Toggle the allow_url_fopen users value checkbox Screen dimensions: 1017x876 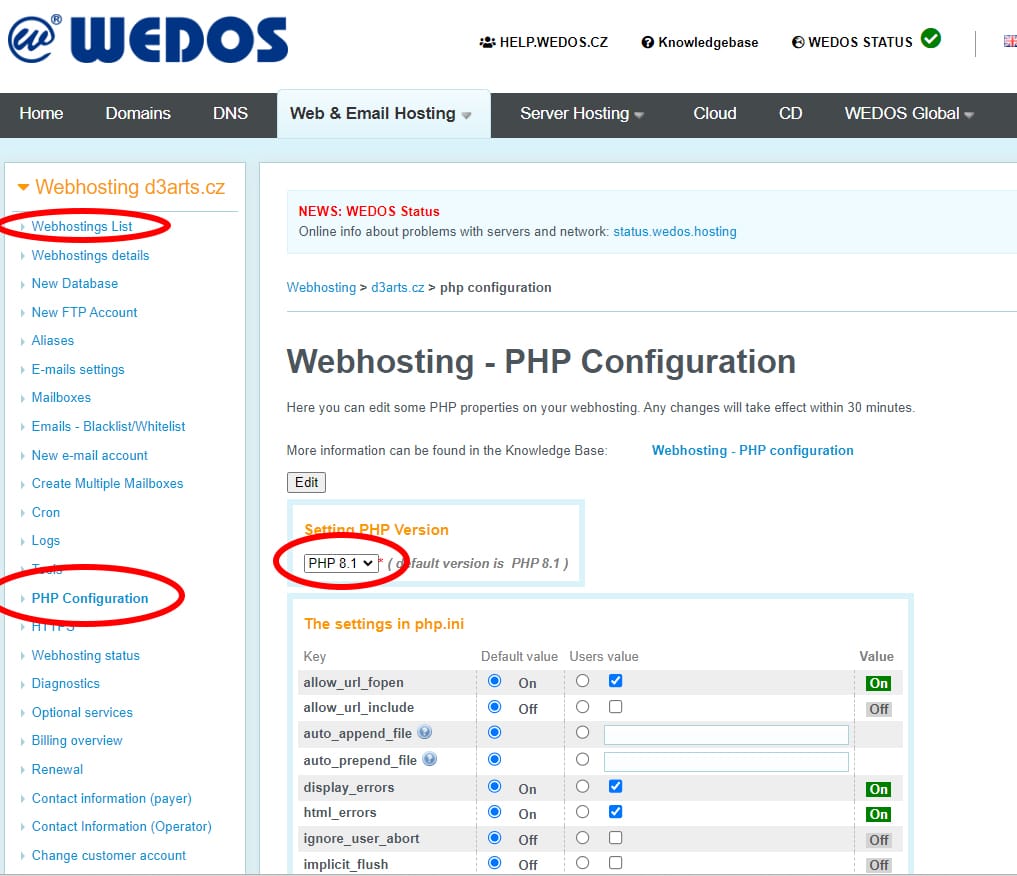pos(616,681)
